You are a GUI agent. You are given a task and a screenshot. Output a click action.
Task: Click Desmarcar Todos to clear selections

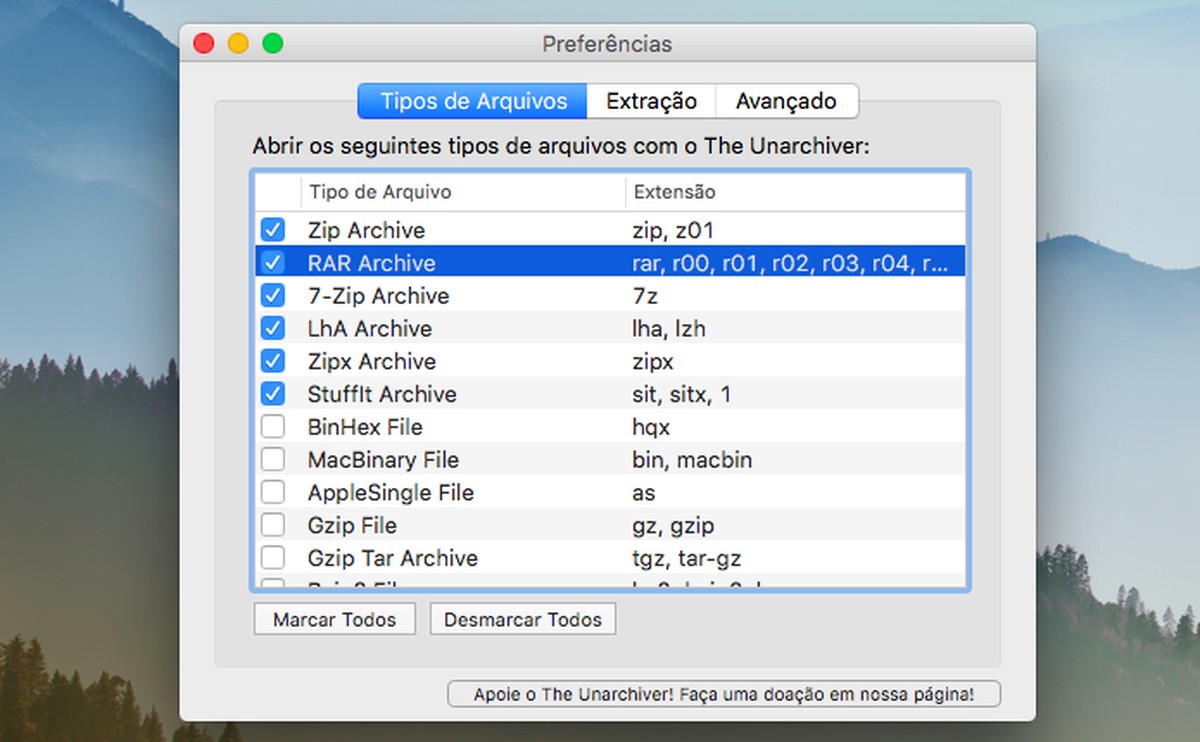[523, 619]
